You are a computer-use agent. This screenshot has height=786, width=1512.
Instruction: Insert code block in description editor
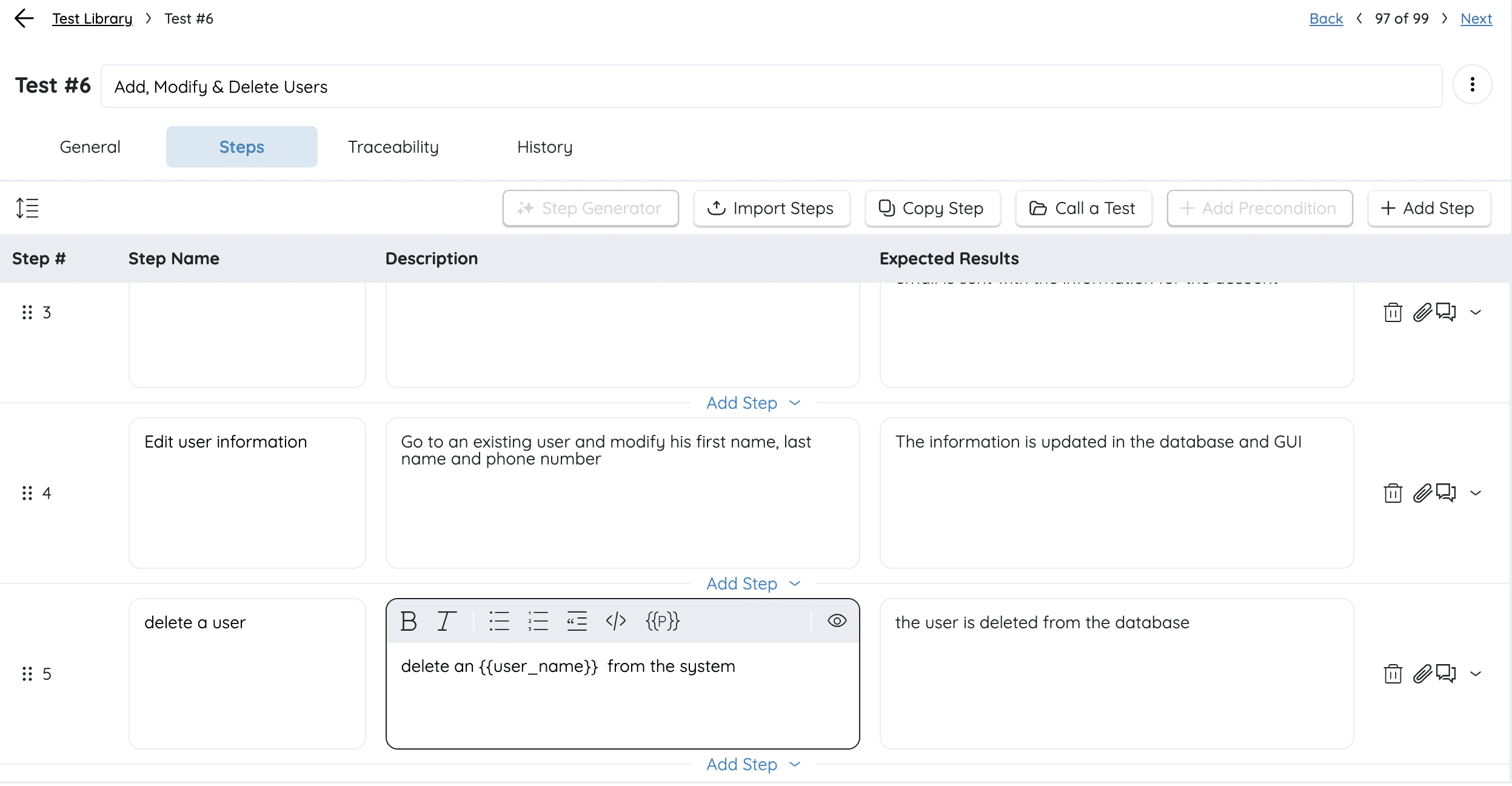click(615, 621)
